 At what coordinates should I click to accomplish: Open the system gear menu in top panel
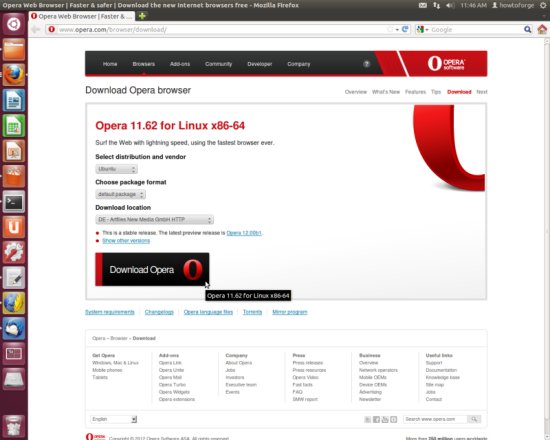(x=543, y=5)
